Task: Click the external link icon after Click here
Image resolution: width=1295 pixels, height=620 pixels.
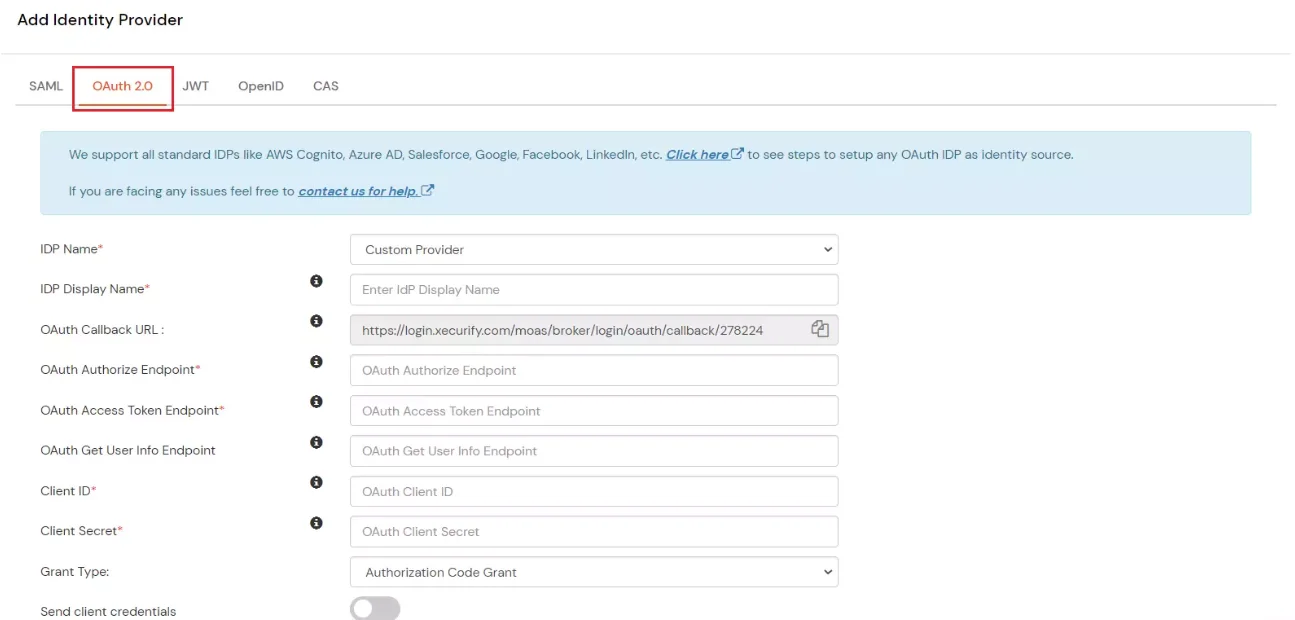Action: 737,153
